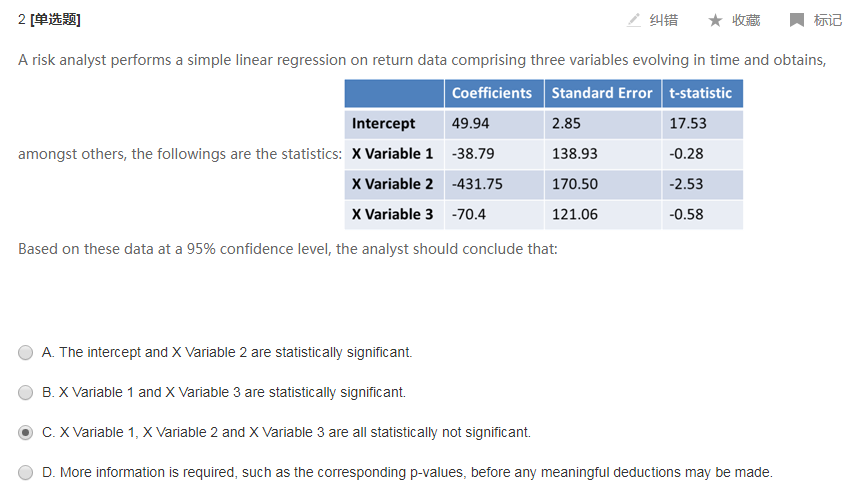Click the Coefficients column header
847x491 pixels.
[494, 93]
